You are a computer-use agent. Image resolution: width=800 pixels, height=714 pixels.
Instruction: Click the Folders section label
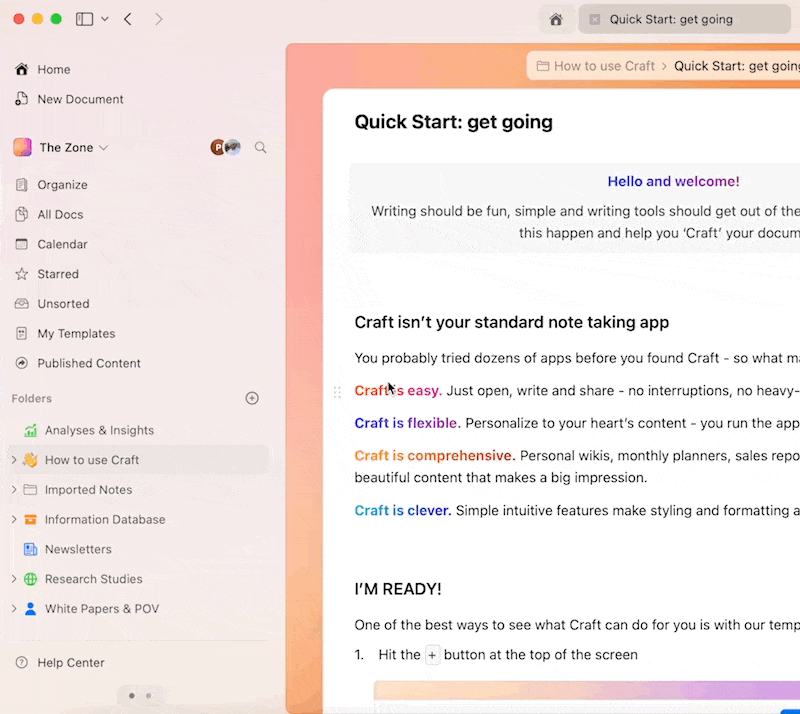pyautogui.click(x=32, y=399)
